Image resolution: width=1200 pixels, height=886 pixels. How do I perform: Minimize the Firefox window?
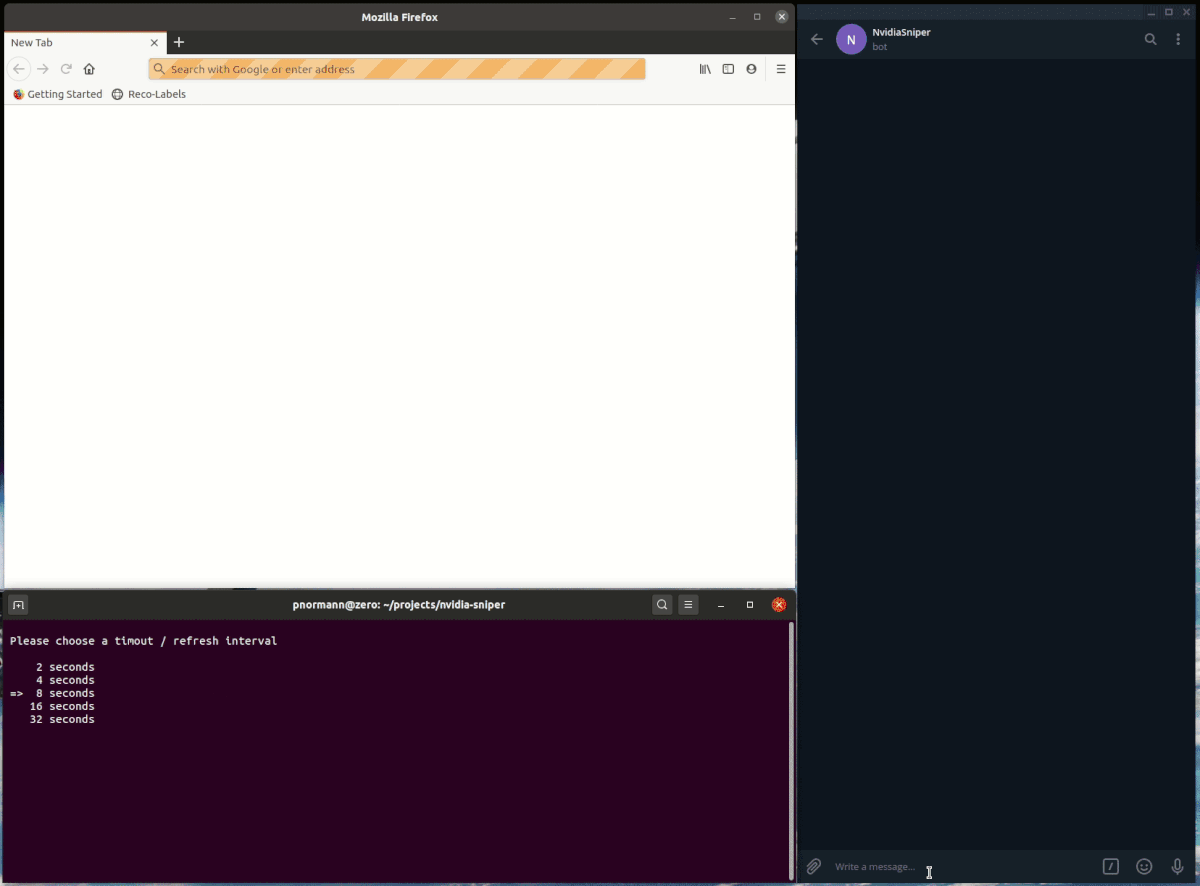tap(733, 17)
